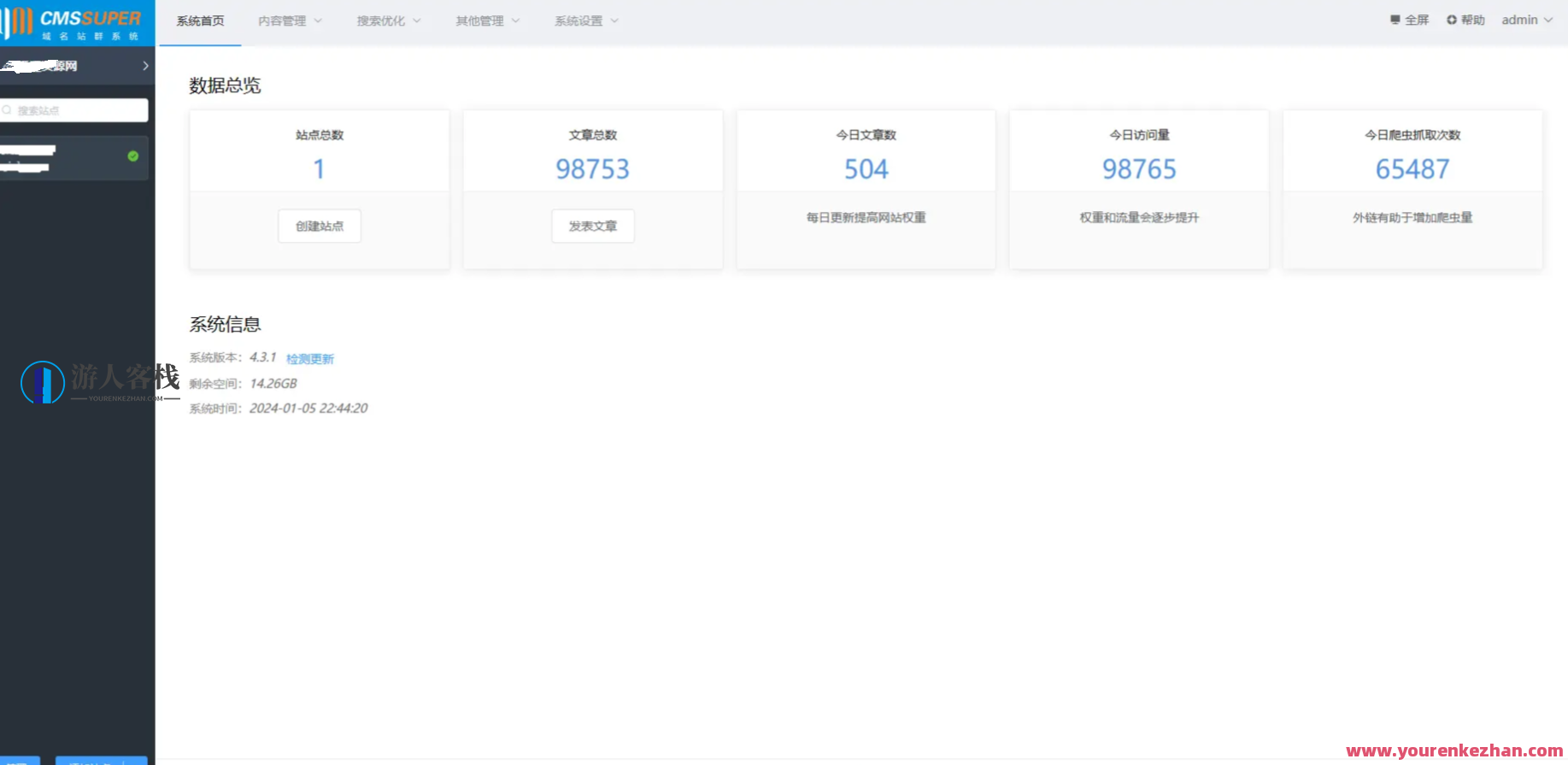This screenshot has width=1568, height=765.
Task: Switch to the 系统首页 tab
Action: [x=200, y=21]
